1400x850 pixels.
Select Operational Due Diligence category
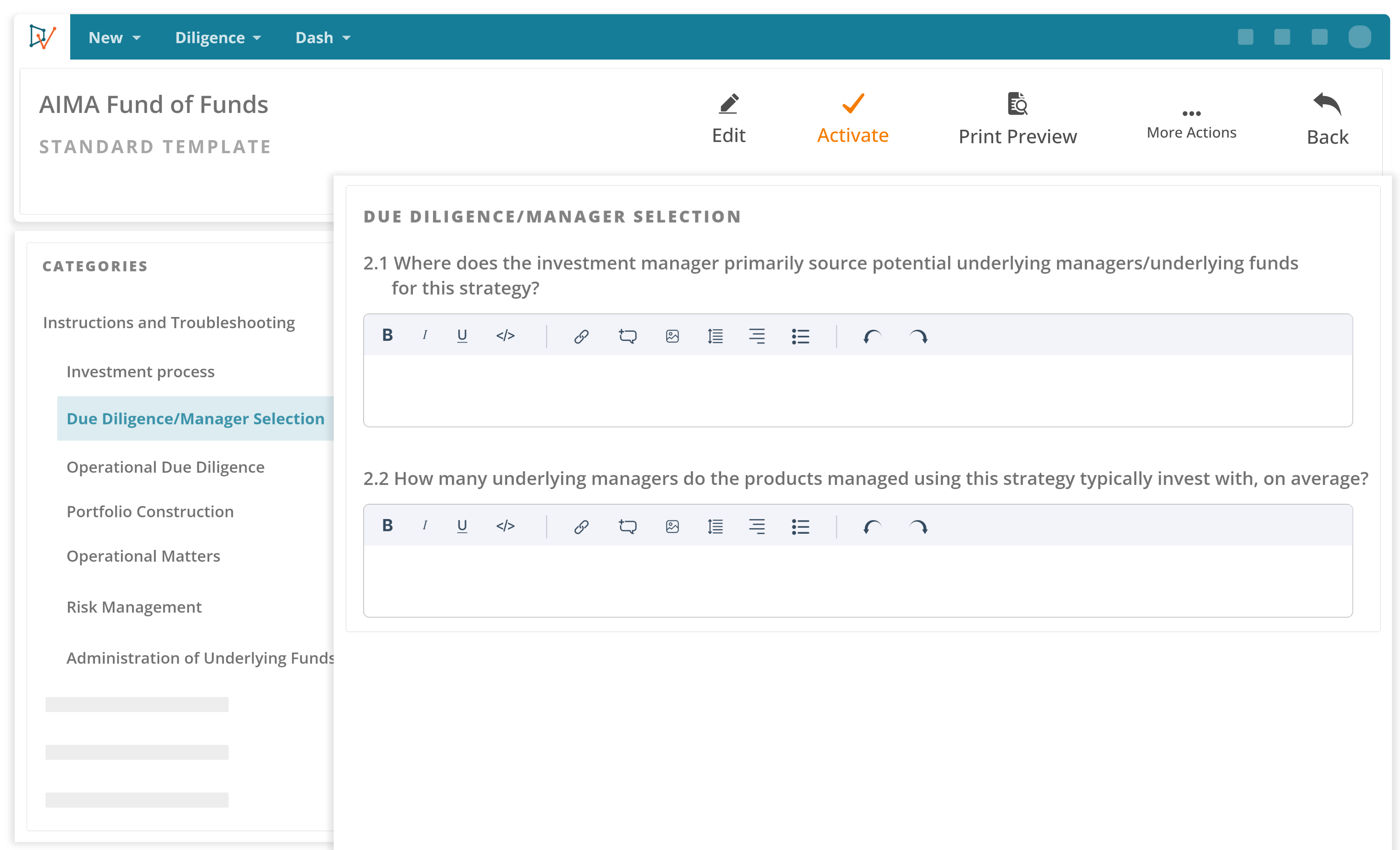[x=165, y=466]
